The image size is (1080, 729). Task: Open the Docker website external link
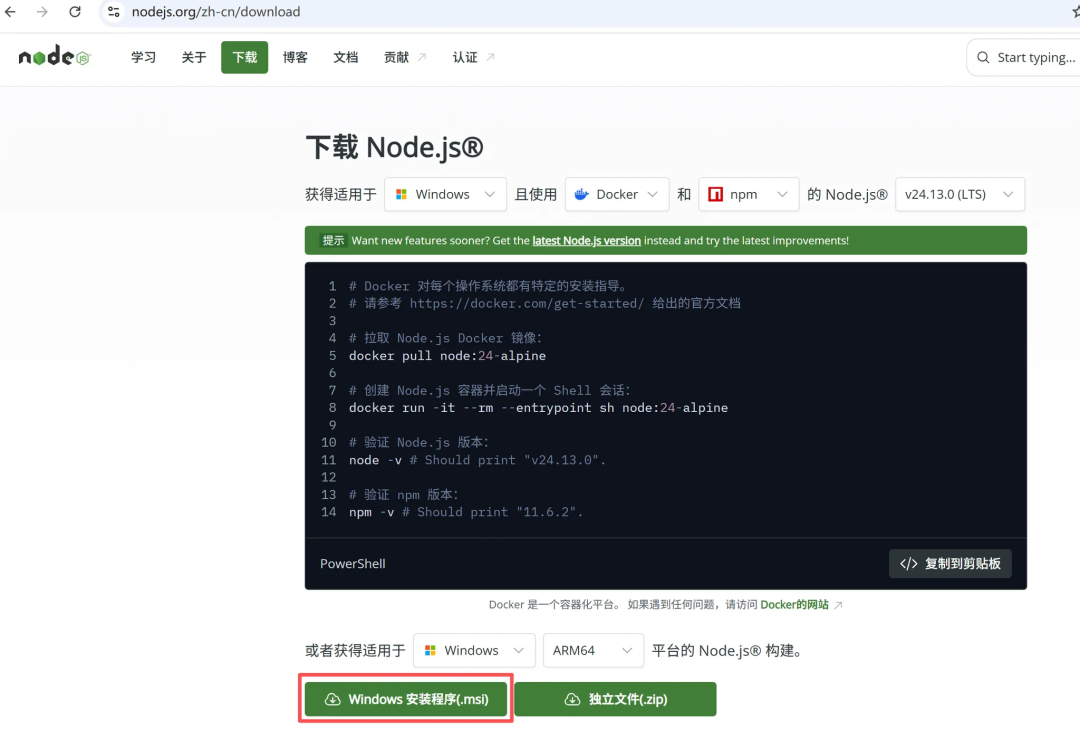coord(795,605)
